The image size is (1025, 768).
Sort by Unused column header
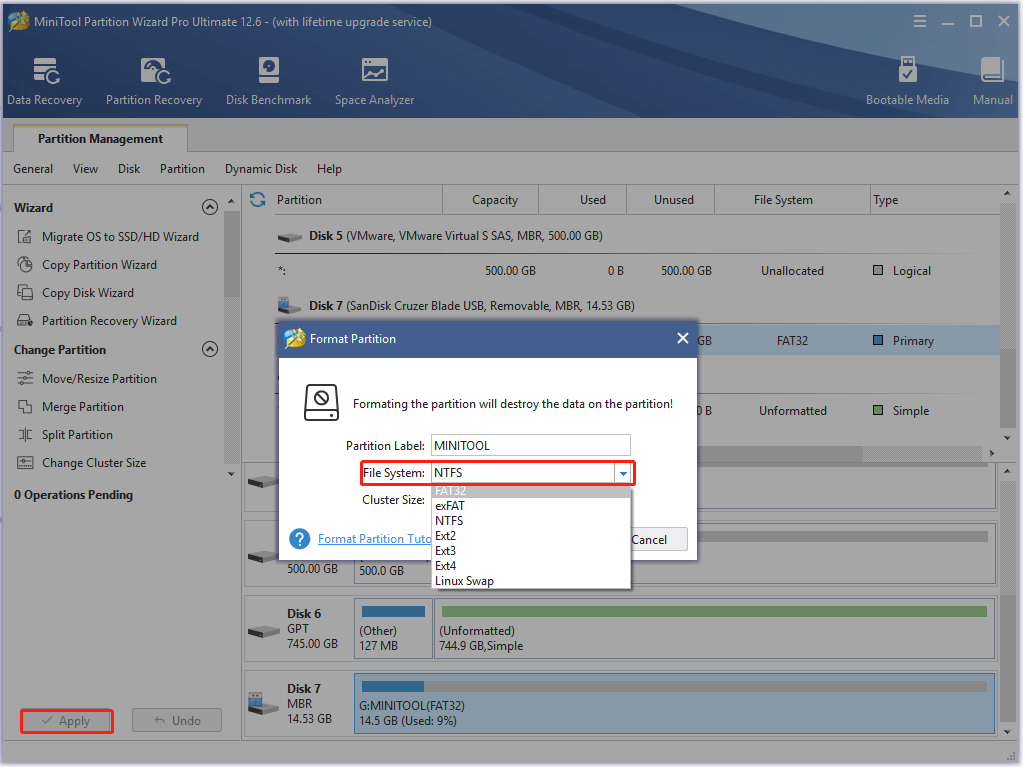pos(671,199)
